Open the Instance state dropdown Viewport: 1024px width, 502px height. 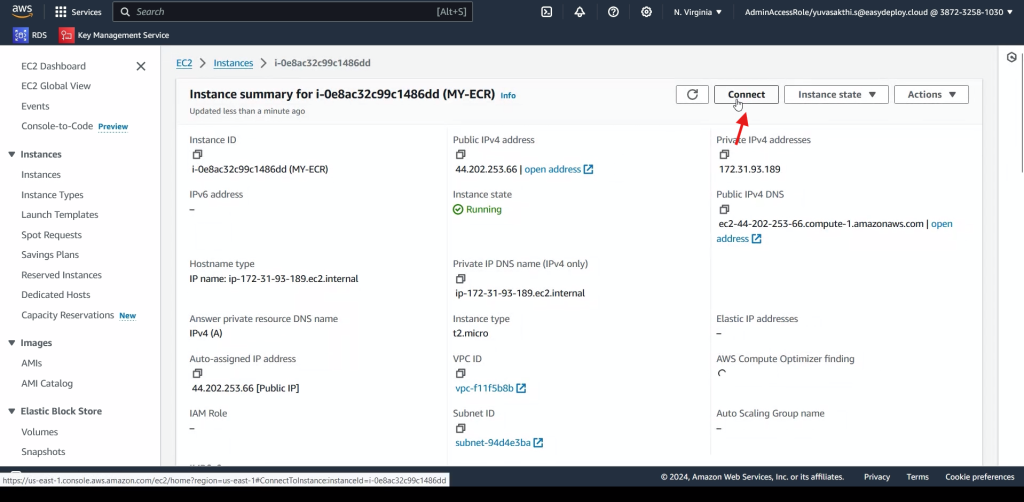[x=836, y=94]
